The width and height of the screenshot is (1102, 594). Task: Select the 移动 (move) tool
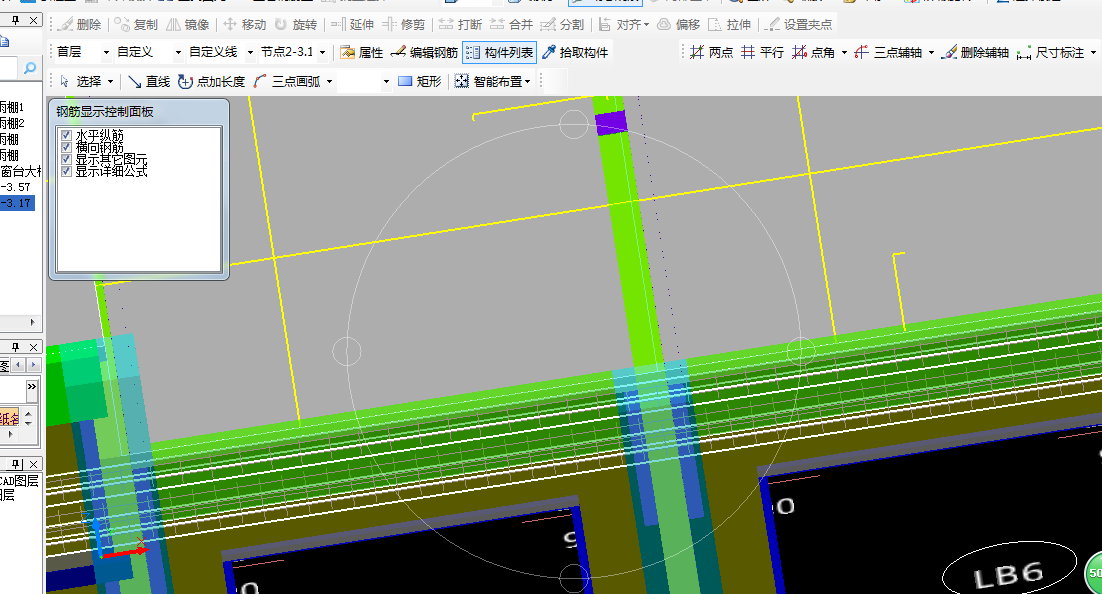click(245, 25)
